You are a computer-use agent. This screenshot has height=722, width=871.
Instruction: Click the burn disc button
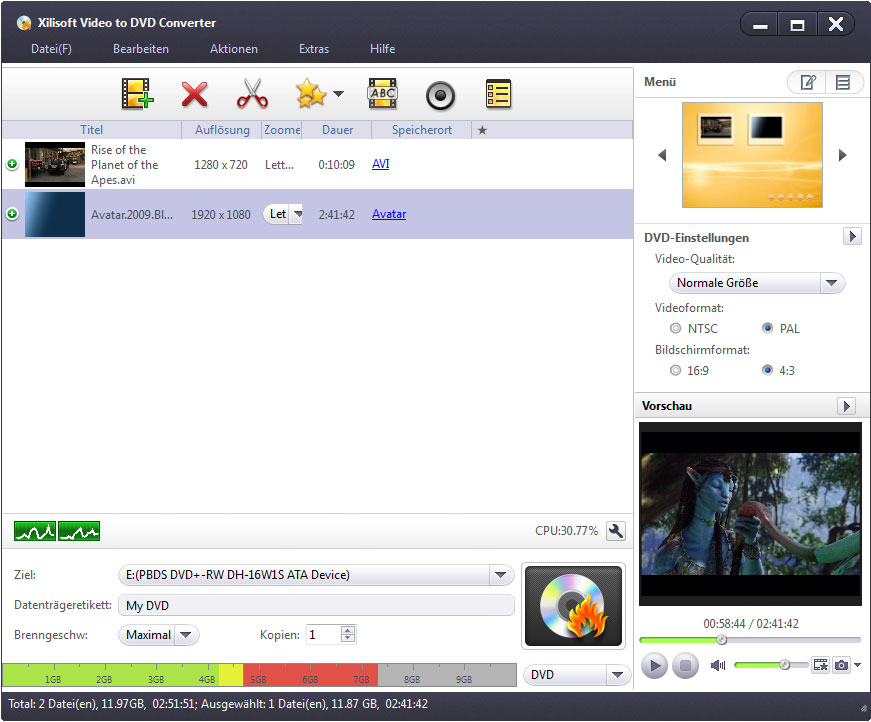coord(573,606)
